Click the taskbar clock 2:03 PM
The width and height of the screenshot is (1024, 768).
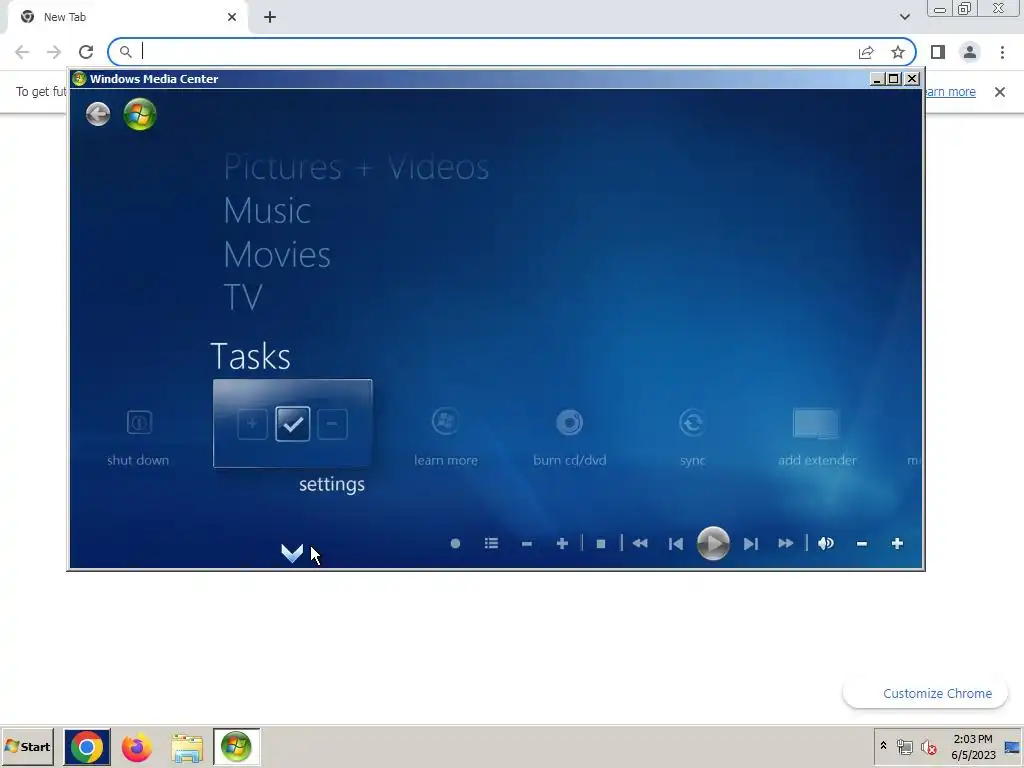click(973, 739)
